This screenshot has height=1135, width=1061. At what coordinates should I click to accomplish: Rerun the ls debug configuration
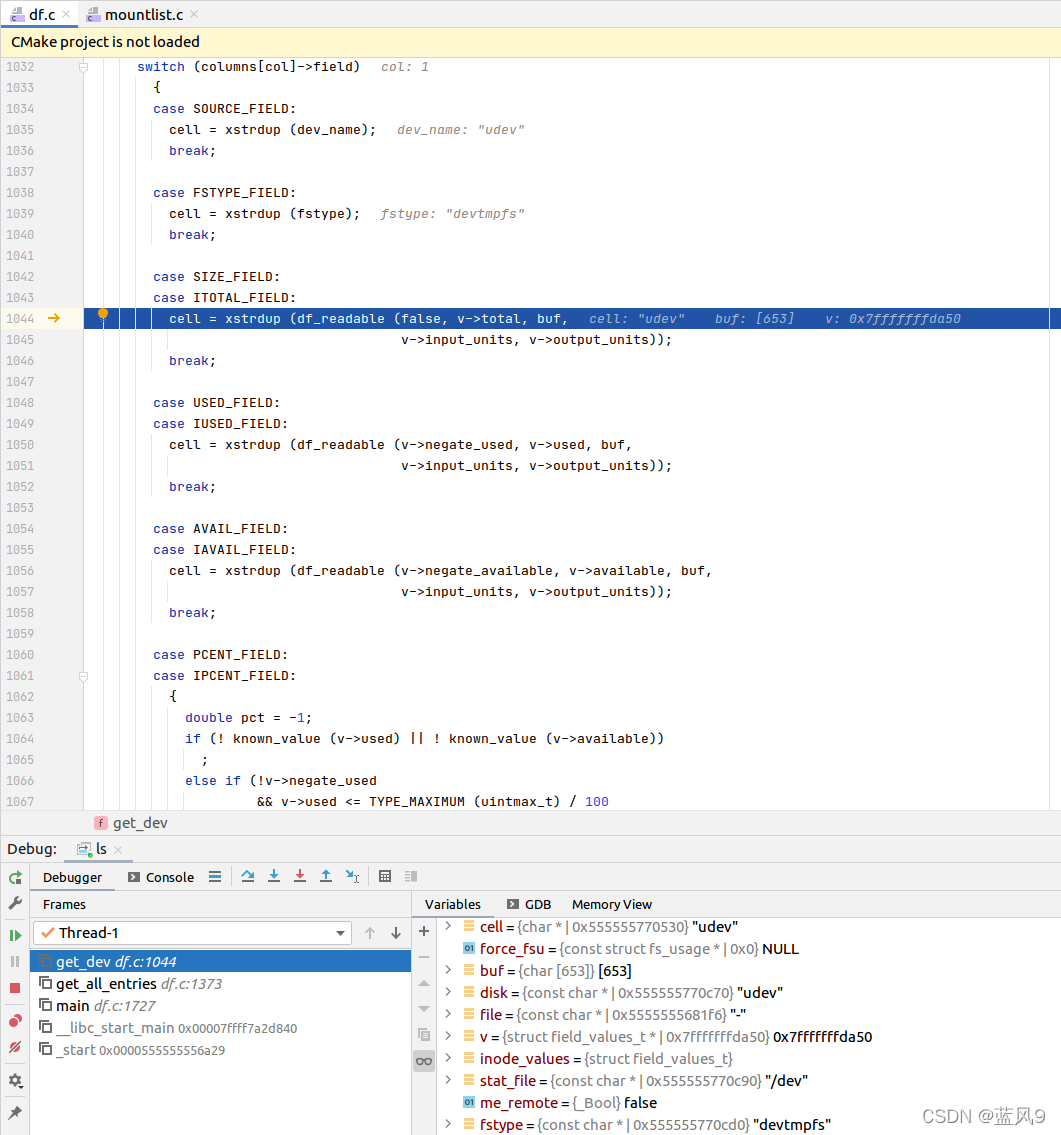coord(15,877)
